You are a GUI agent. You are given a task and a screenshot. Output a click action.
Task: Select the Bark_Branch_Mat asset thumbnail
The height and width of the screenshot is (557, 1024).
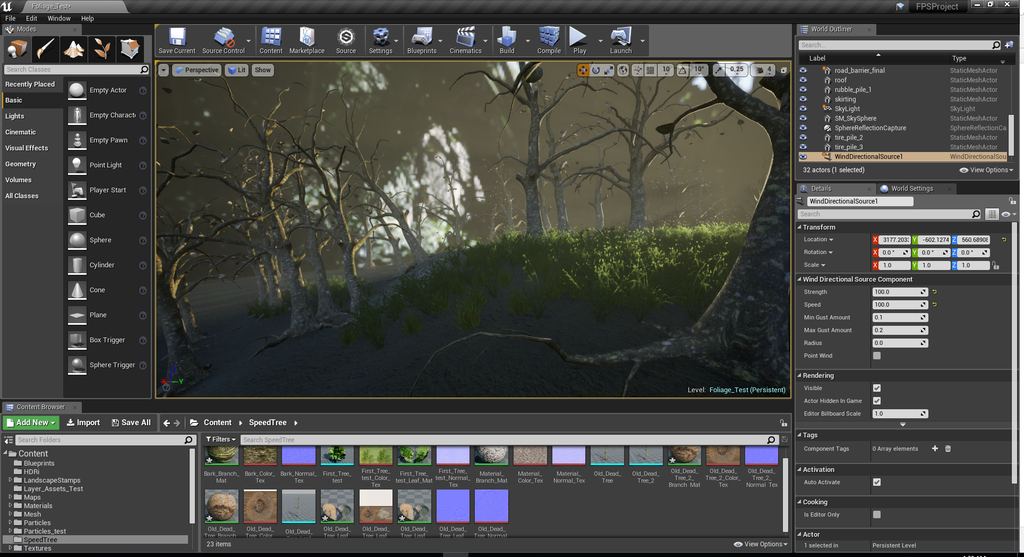[x=220, y=456]
